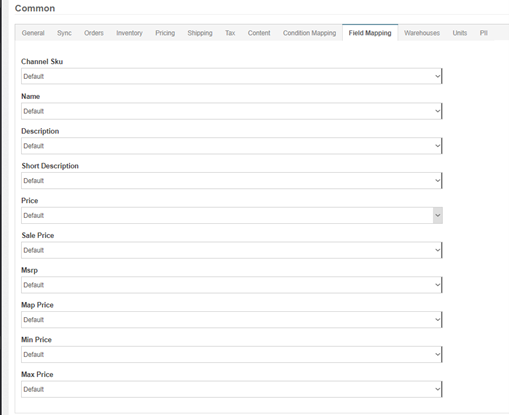Open the Shipping tab
Image resolution: width=509 pixels, height=415 pixels.
(x=200, y=33)
